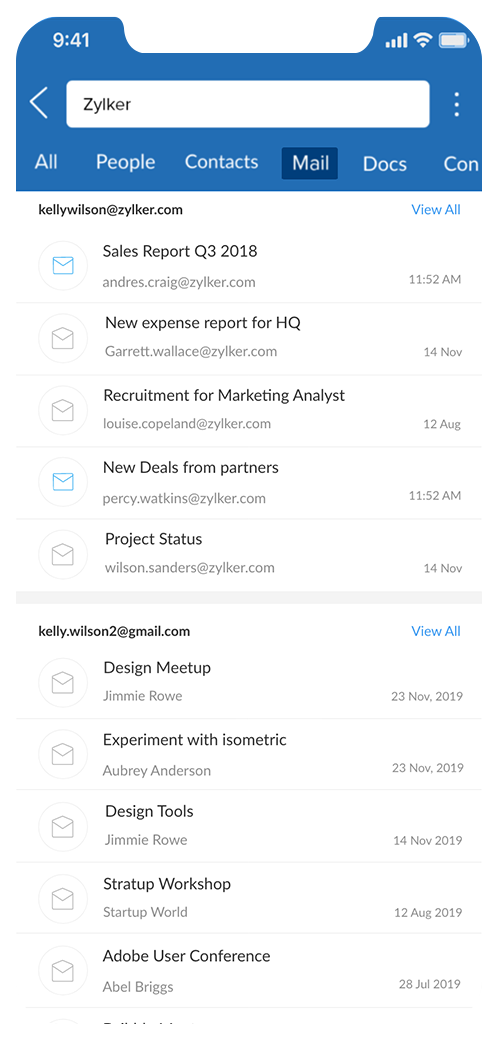This screenshot has height=1042, width=500.
Task: View All mails for kelly.wilson2@gmail.com
Action: pyautogui.click(x=436, y=631)
